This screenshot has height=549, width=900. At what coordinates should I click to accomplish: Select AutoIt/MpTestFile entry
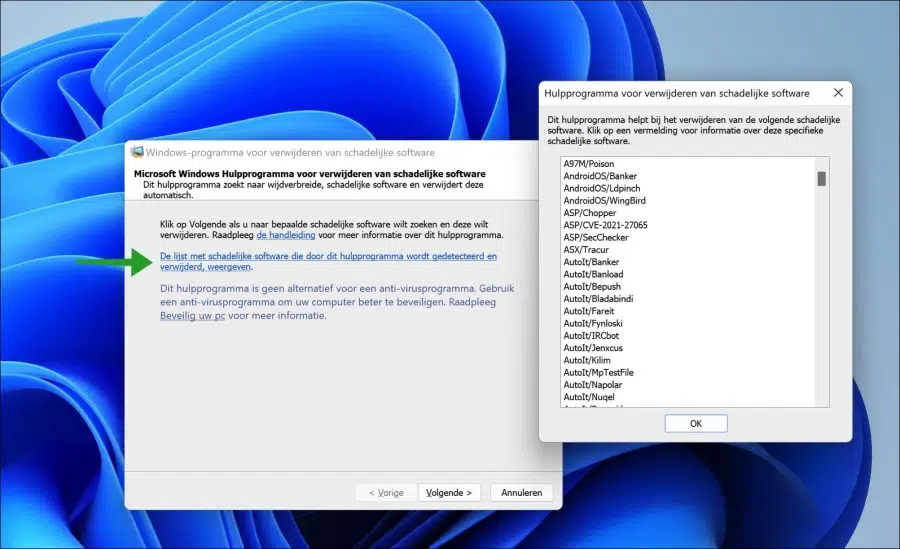(598, 373)
